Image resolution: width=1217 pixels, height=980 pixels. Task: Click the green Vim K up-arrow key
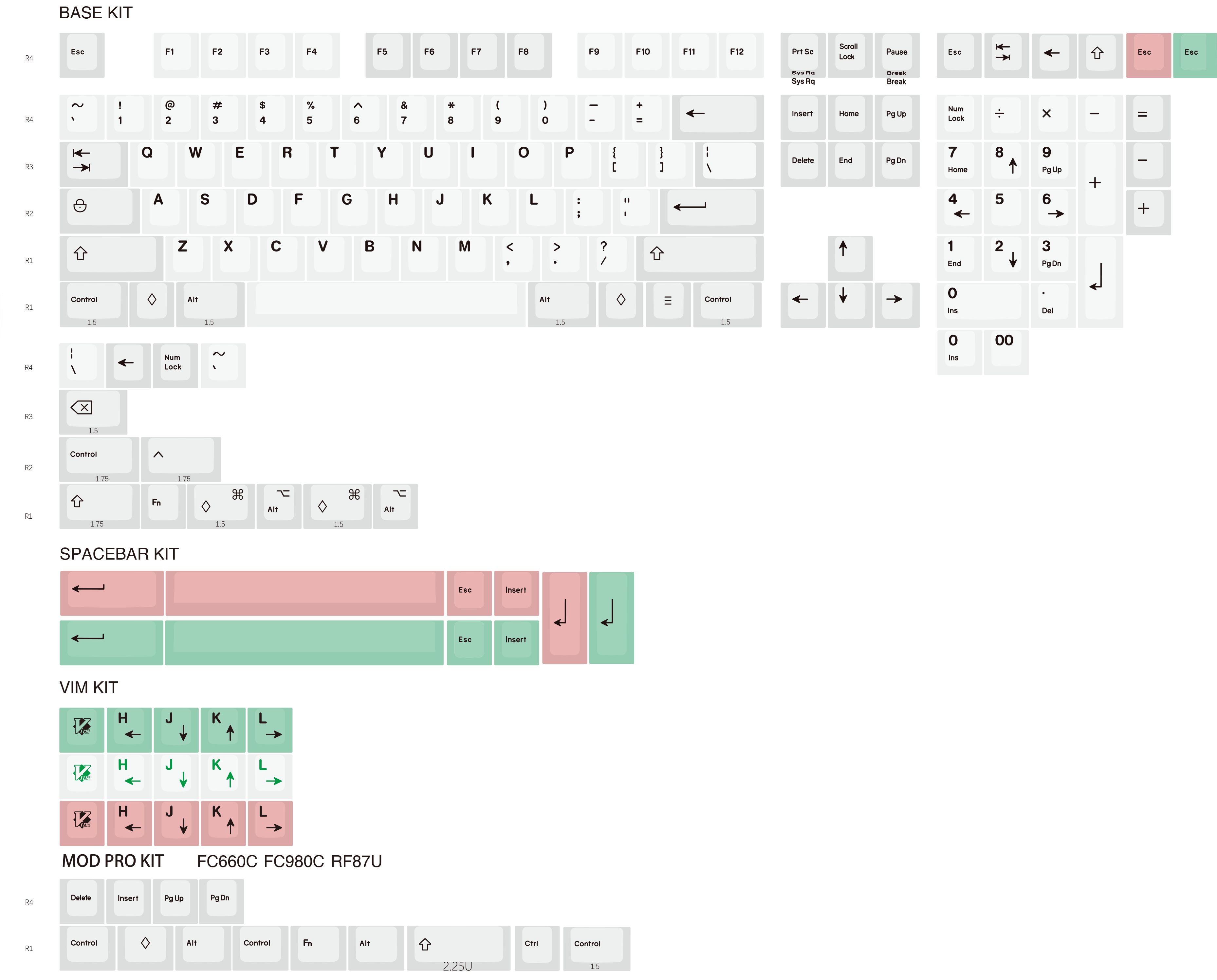223,730
